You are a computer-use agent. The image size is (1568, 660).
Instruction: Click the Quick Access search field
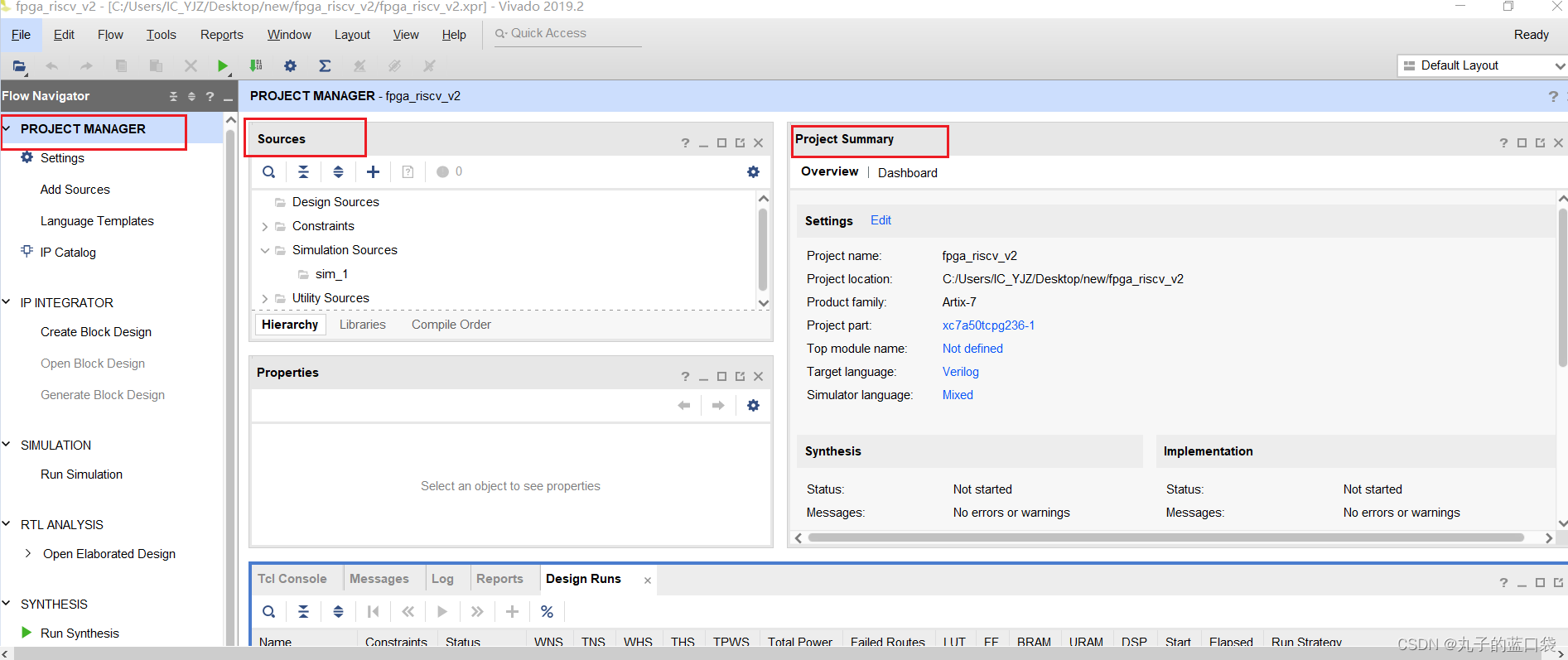click(568, 33)
